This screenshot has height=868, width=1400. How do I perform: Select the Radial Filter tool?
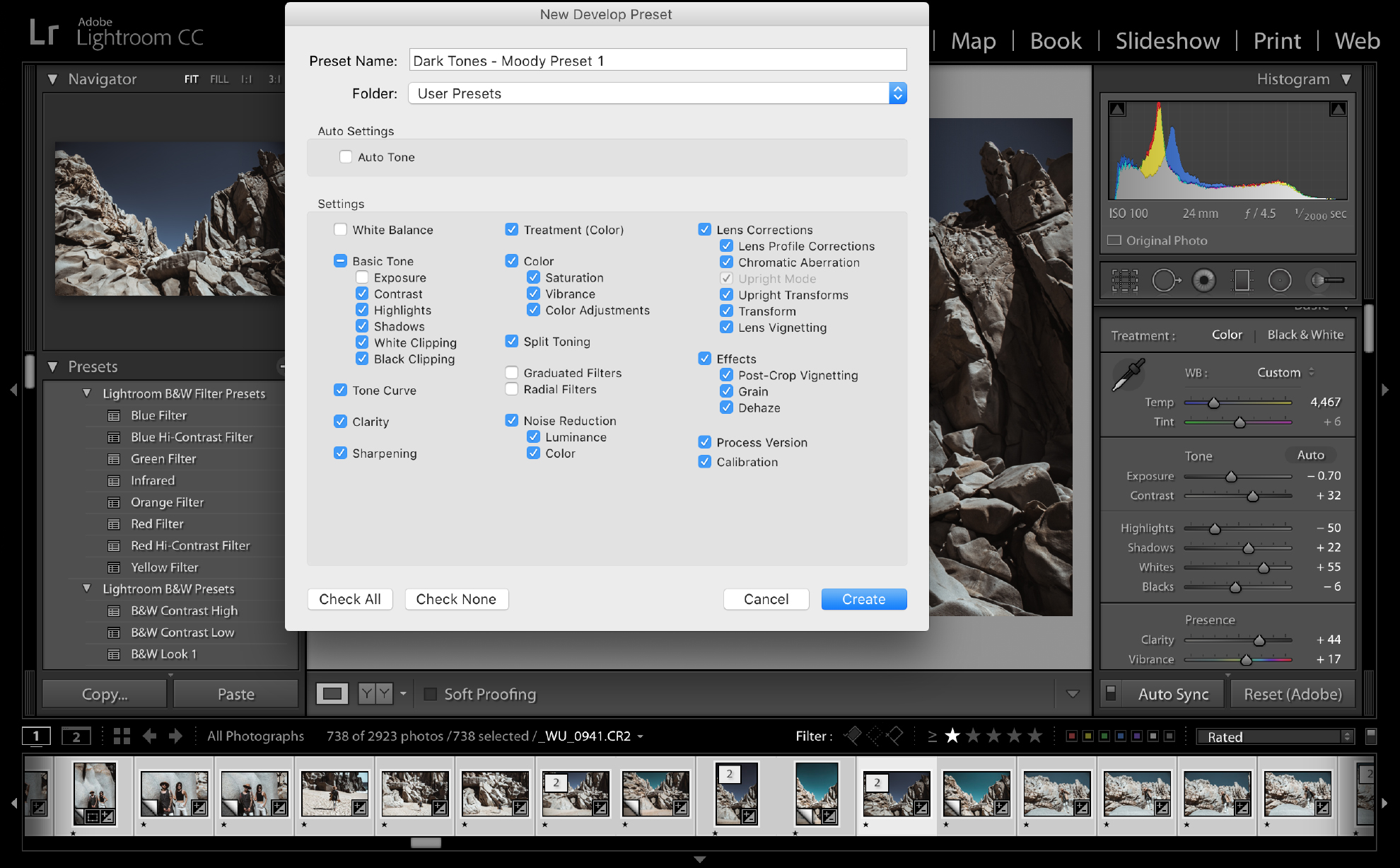pyautogui.click(x=1279, y=281)
